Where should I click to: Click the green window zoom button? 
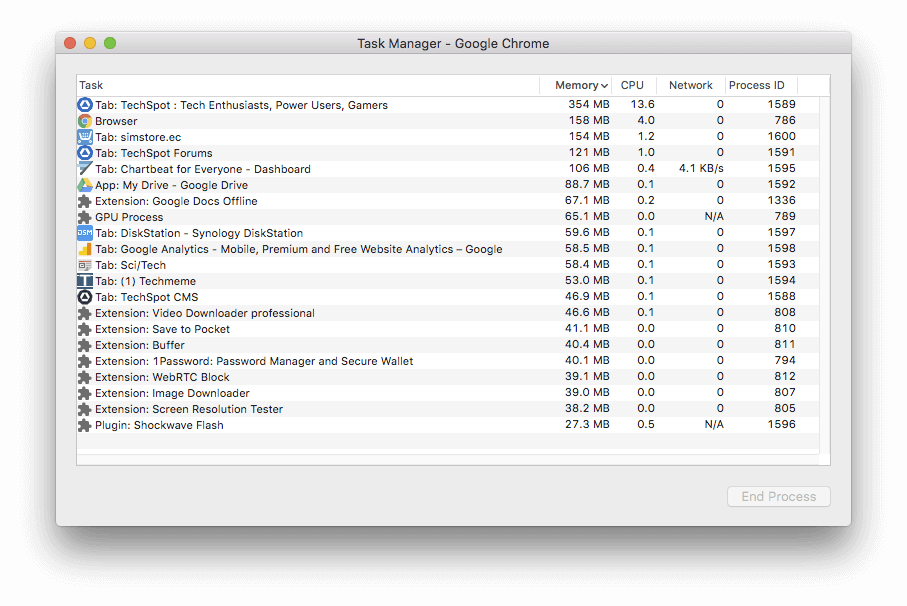pyautogui.click(x=110, y=43)
